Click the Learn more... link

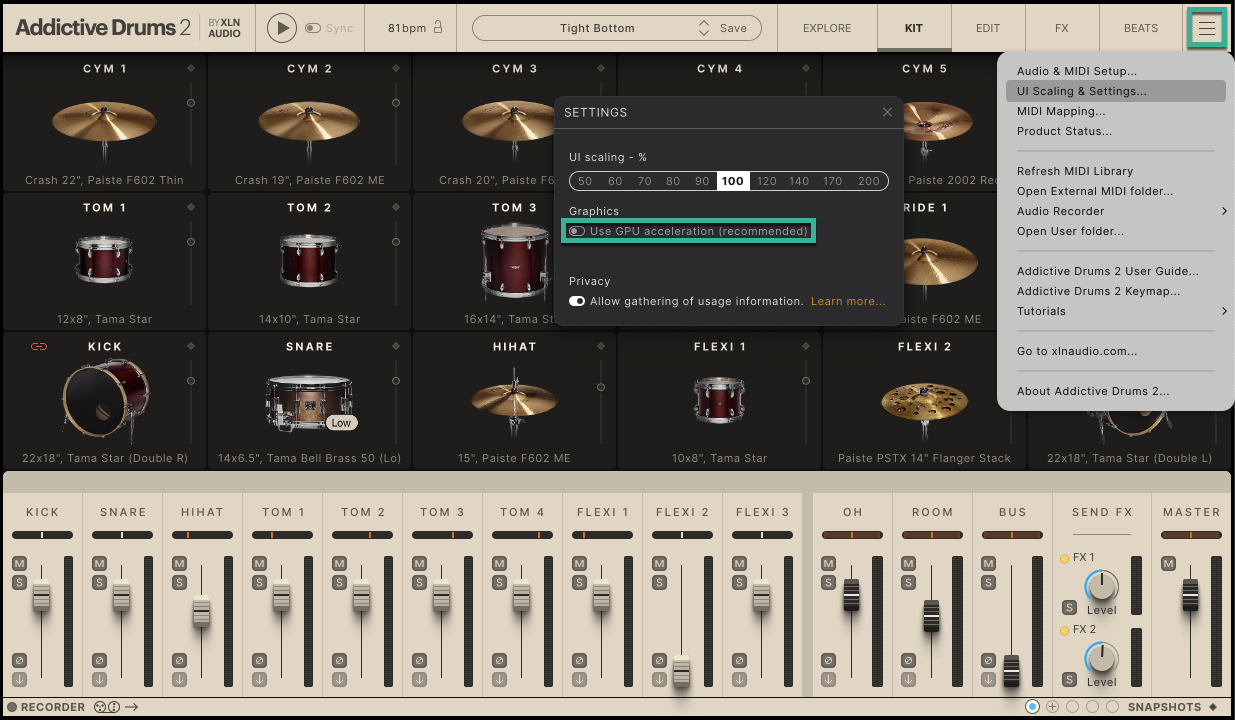click(x=848, y=301)
